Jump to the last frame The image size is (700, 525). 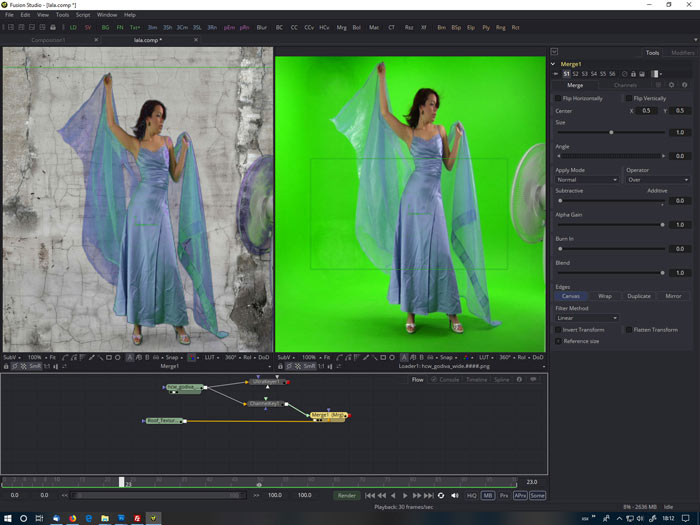[429, 495]
